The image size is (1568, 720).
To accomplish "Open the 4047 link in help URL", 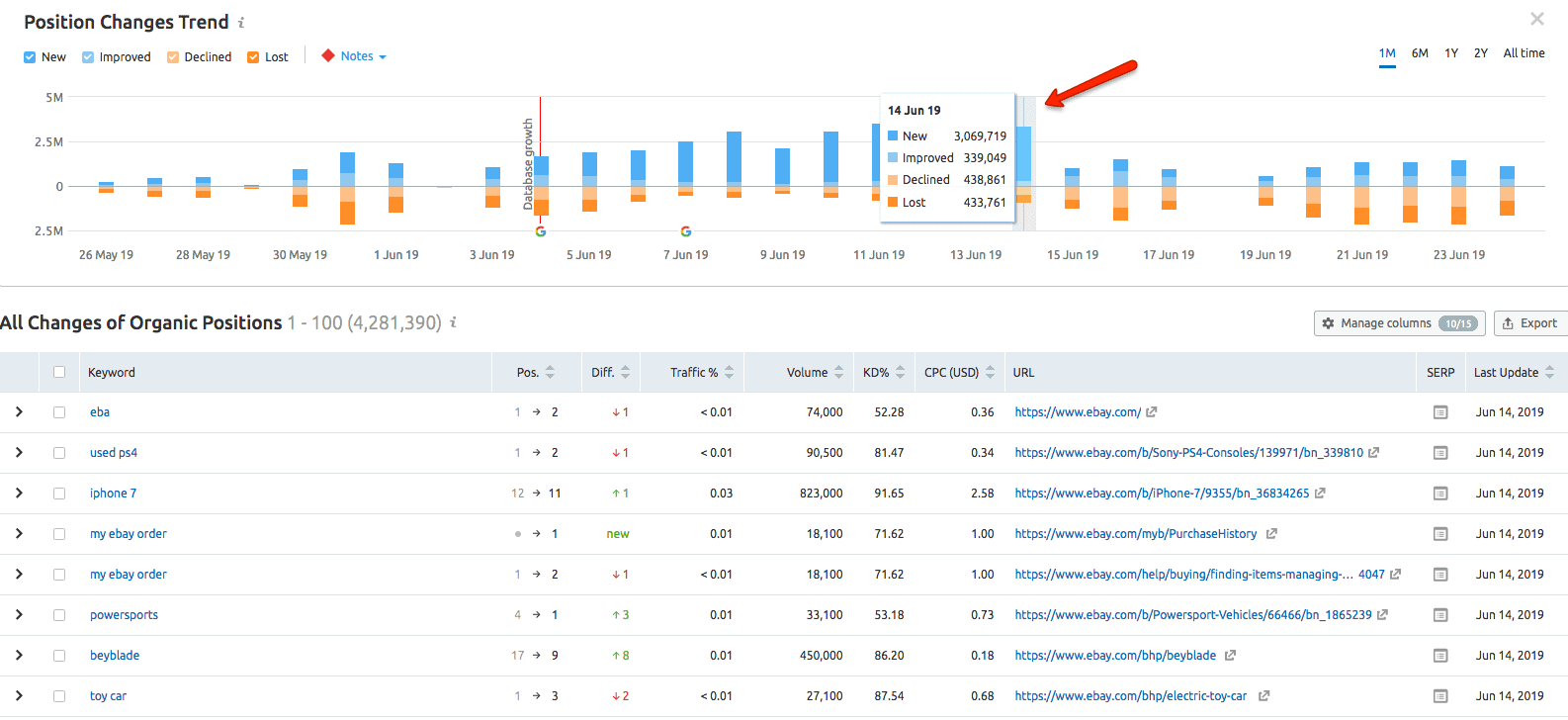I will (x=1371, y=575).
